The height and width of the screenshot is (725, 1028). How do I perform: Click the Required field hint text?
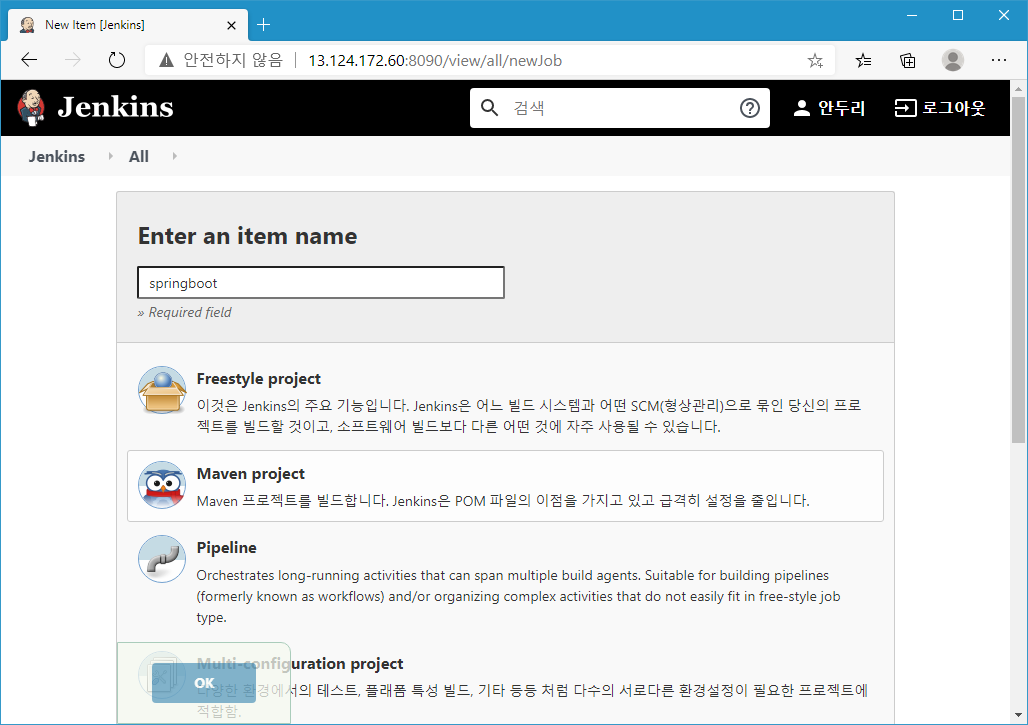(x=184, y=312)
